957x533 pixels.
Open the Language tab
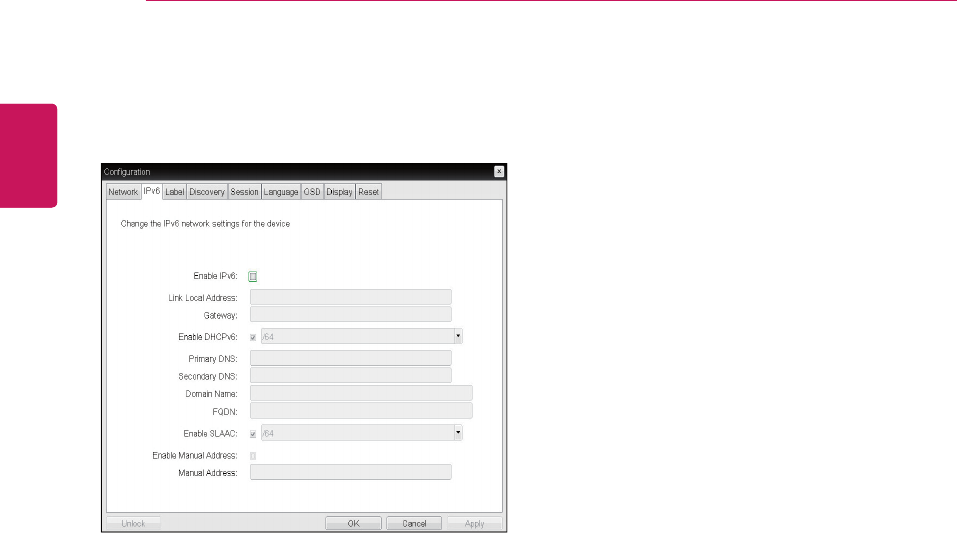281,192
